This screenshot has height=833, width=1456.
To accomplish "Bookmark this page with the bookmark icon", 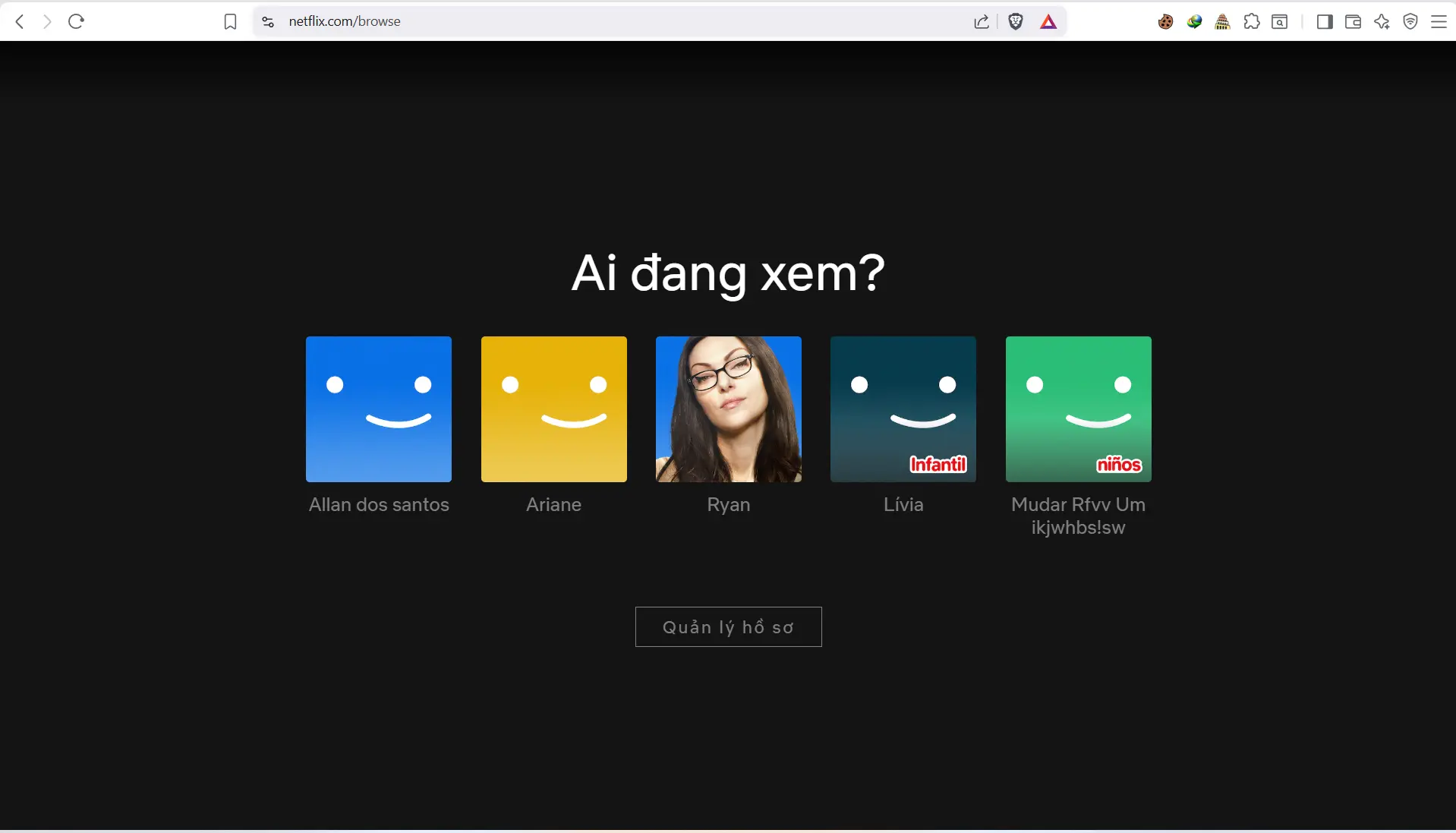I will tap(230, 21).
